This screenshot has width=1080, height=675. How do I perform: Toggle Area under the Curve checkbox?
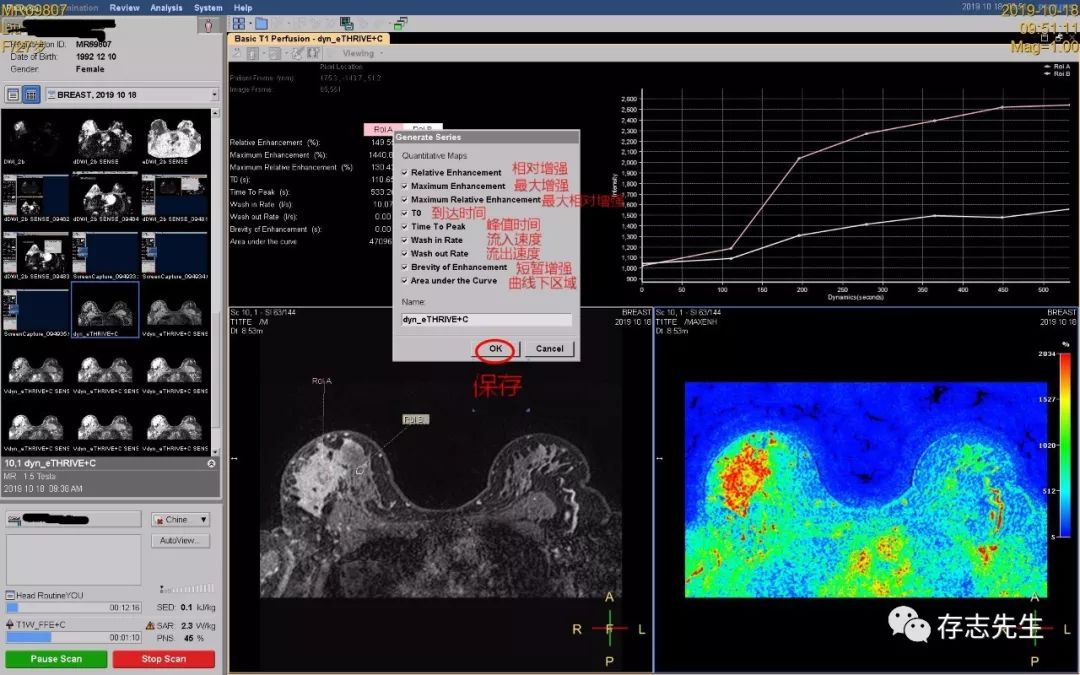coord(404,281)
